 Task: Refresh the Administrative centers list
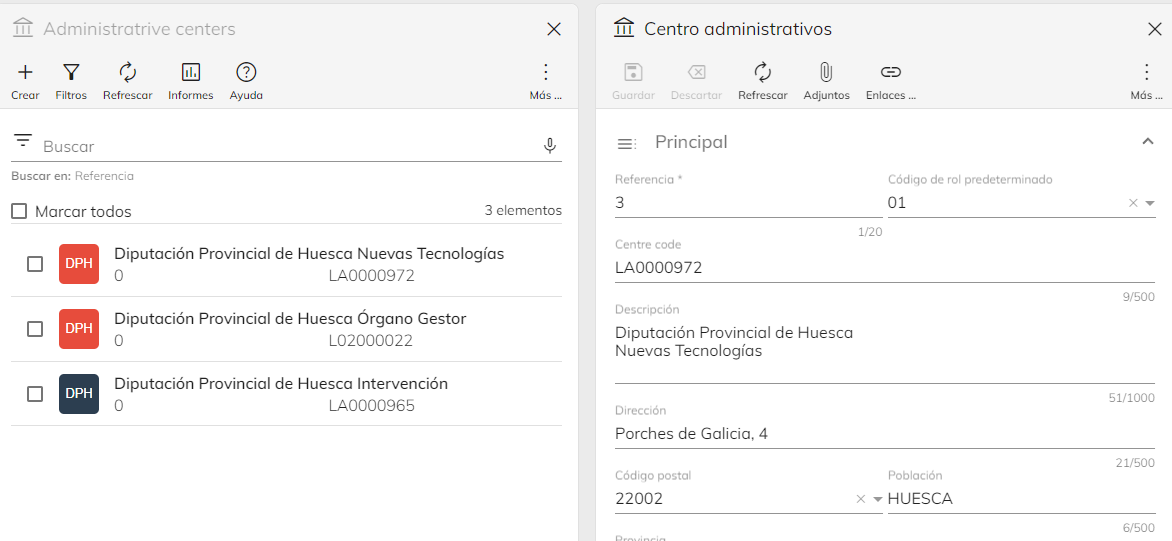127,72
